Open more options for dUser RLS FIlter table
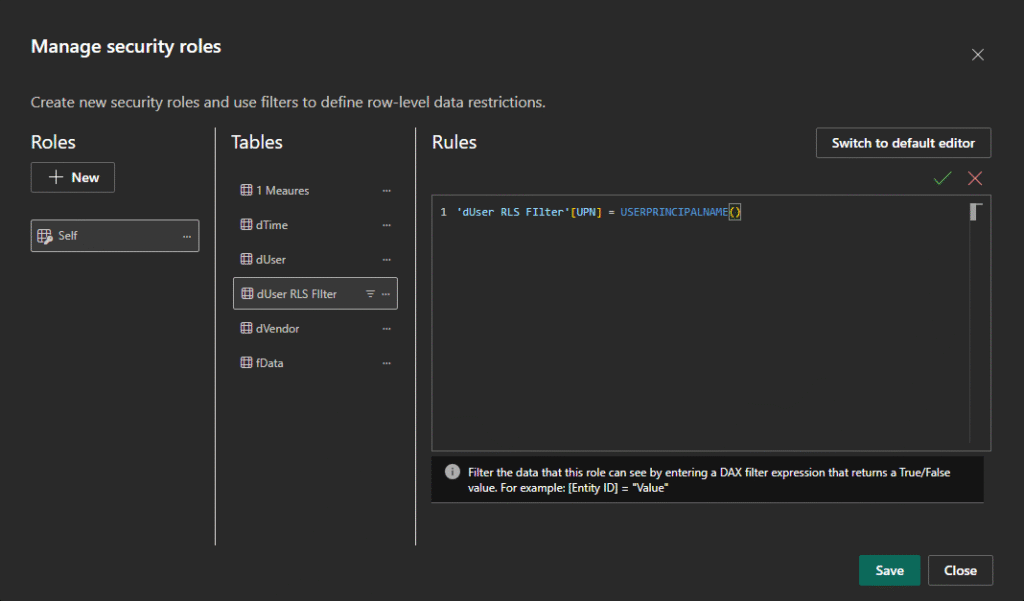The image size is (1024, 601). 386,294
